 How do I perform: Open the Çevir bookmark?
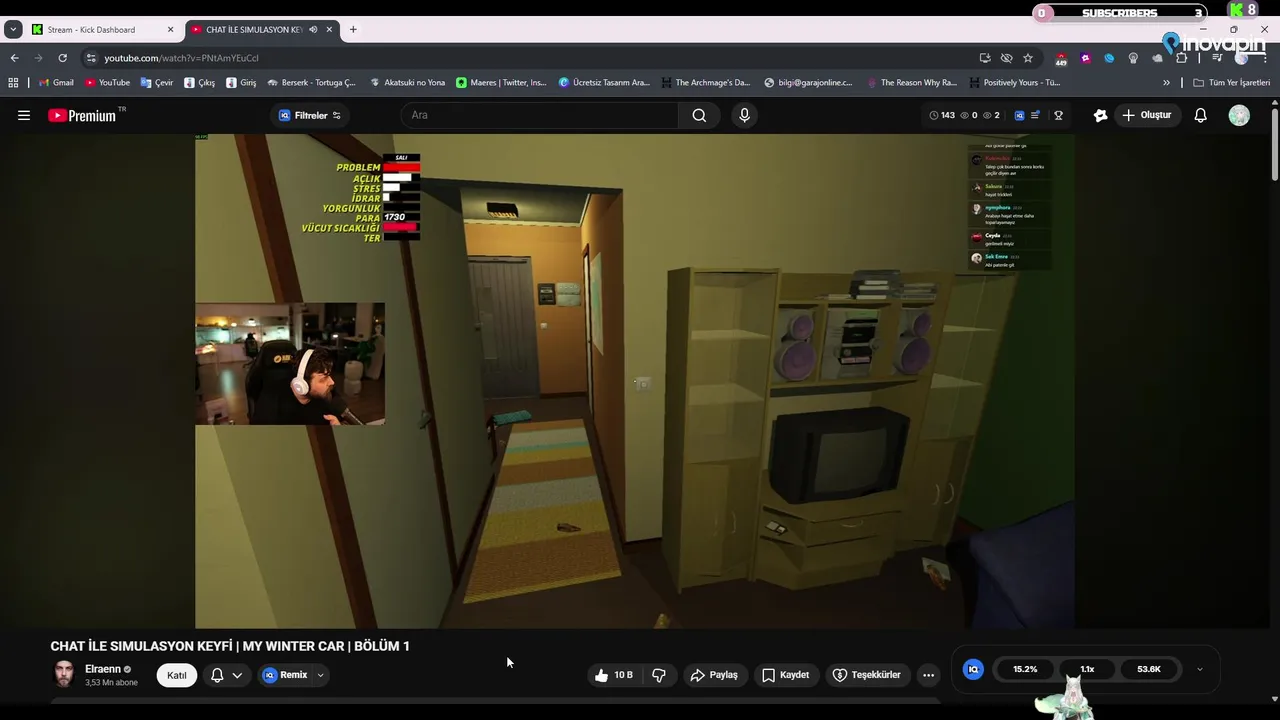pos(157,83)
